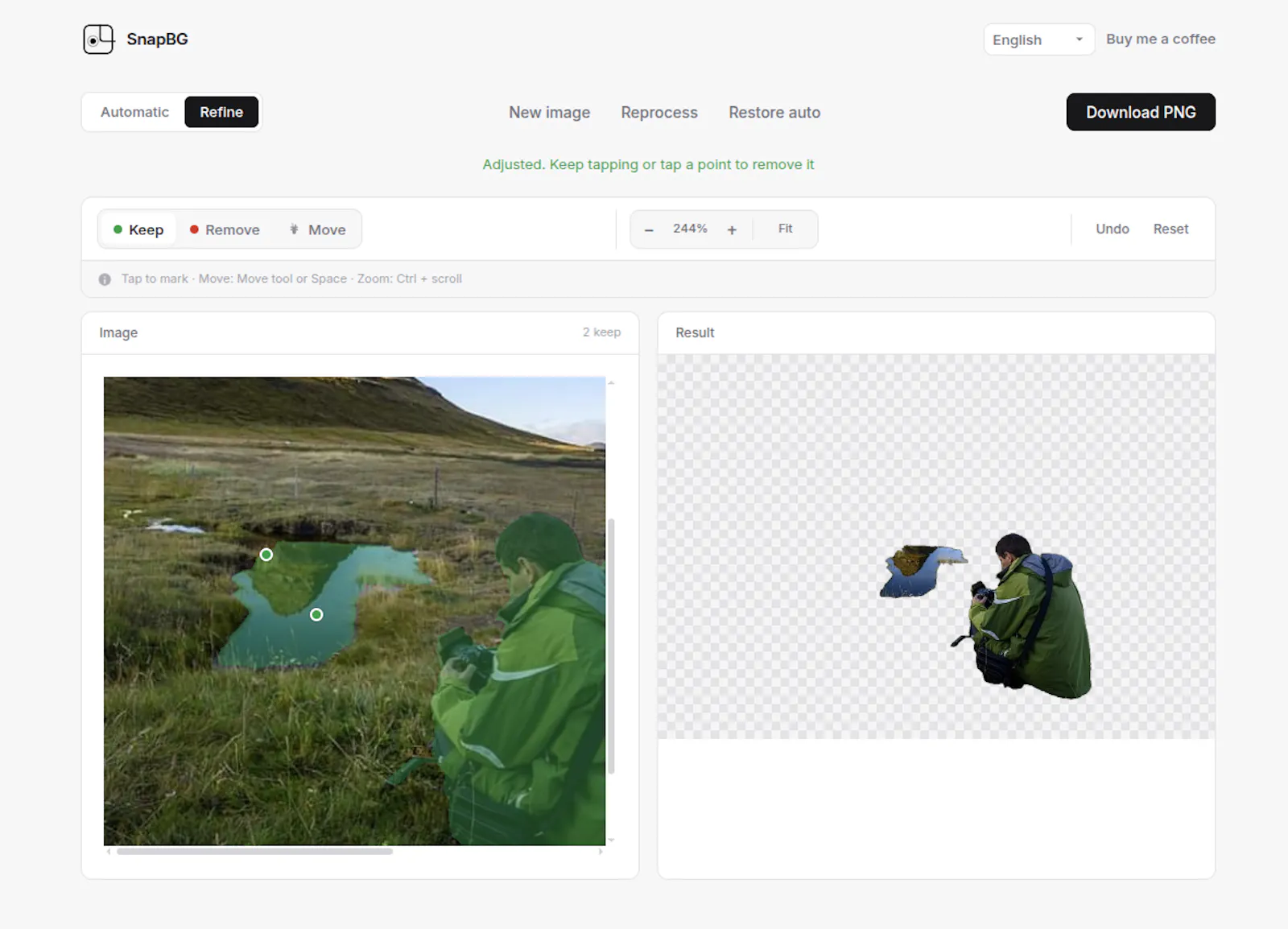This screenshot has height=929, width=1288.
Task: Click the scroll up arrow of image panel
Action: (x=611, y=383)
